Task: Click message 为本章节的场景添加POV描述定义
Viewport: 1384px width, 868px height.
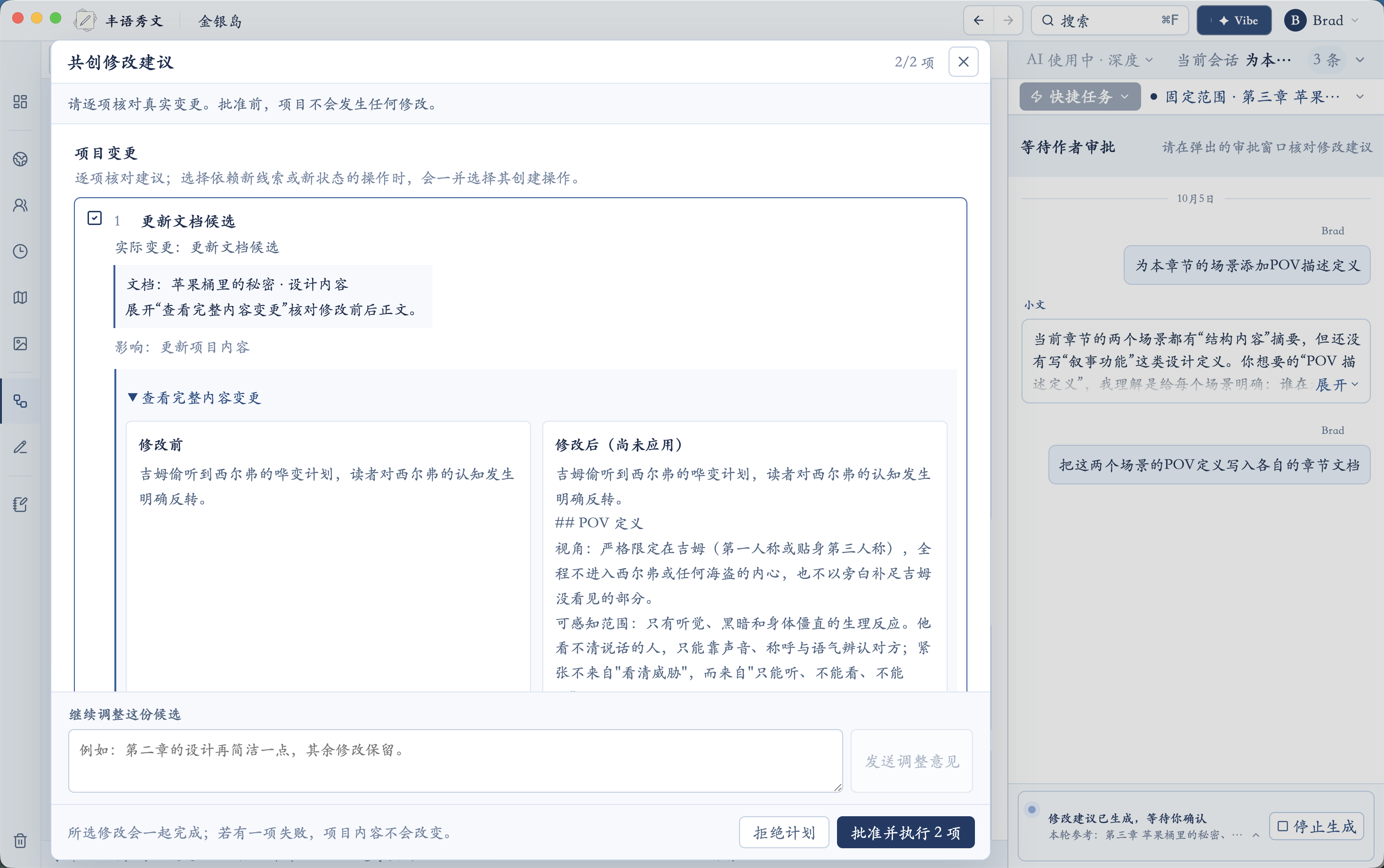Action: [x=1247, y=265]
